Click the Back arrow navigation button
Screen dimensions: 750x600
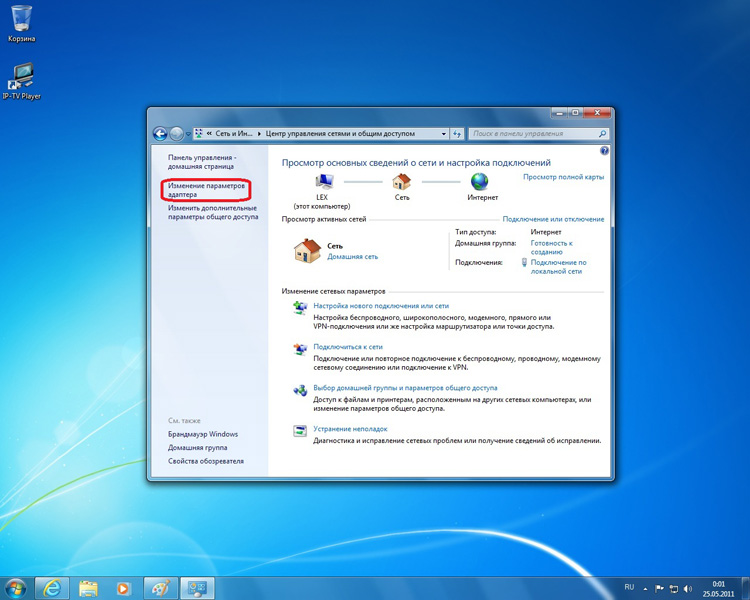pyautogui.click(x=160, y=134)
